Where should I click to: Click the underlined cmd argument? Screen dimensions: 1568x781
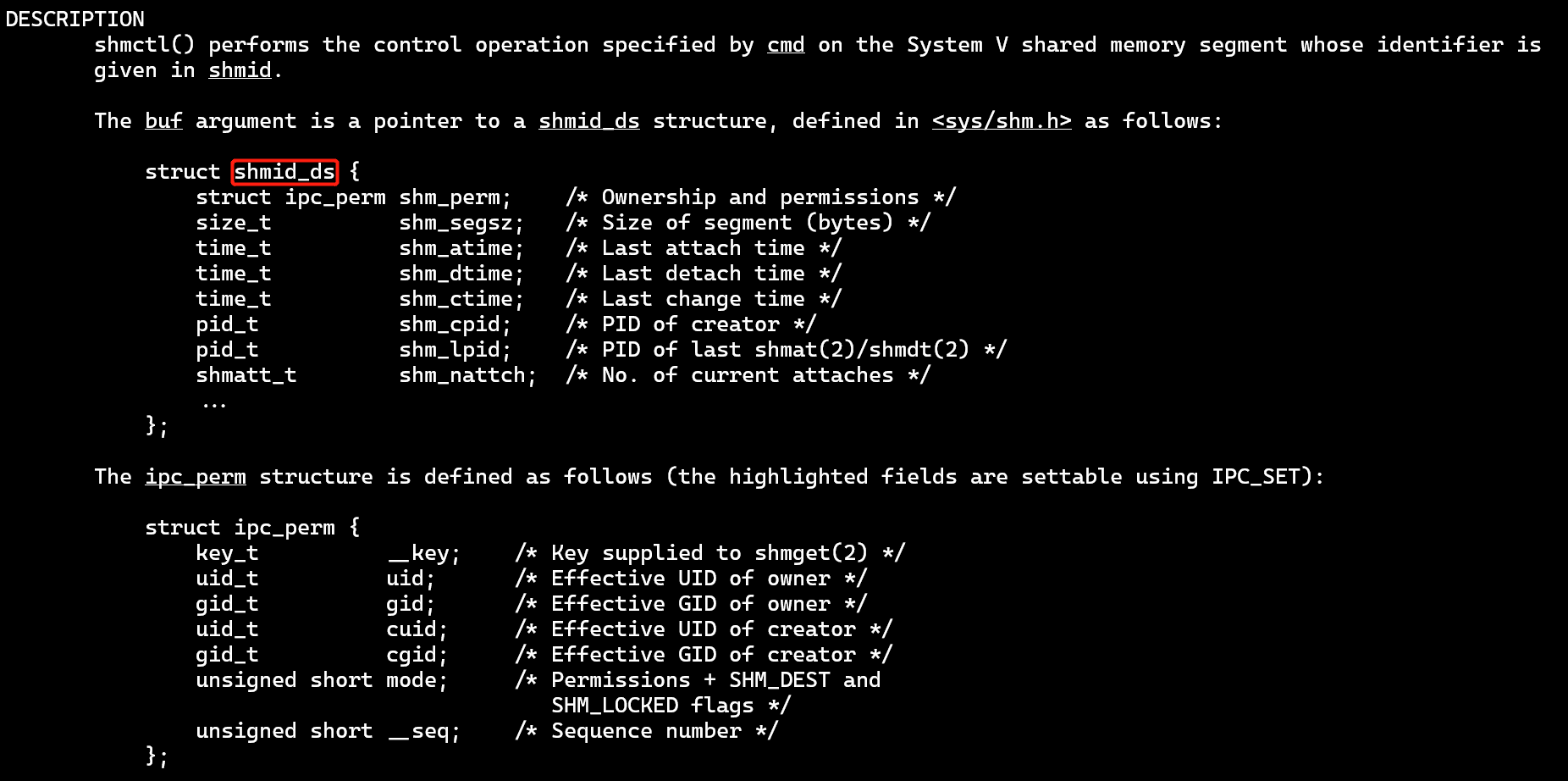[x=786, y=45]
